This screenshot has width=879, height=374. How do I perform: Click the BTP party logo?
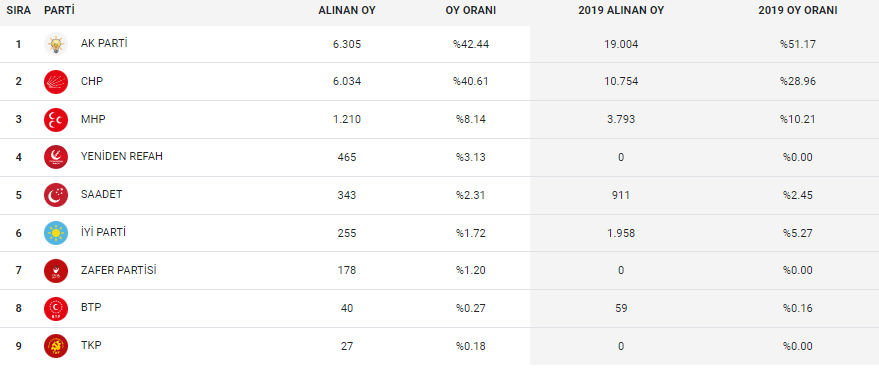click(x=56, y=308)
